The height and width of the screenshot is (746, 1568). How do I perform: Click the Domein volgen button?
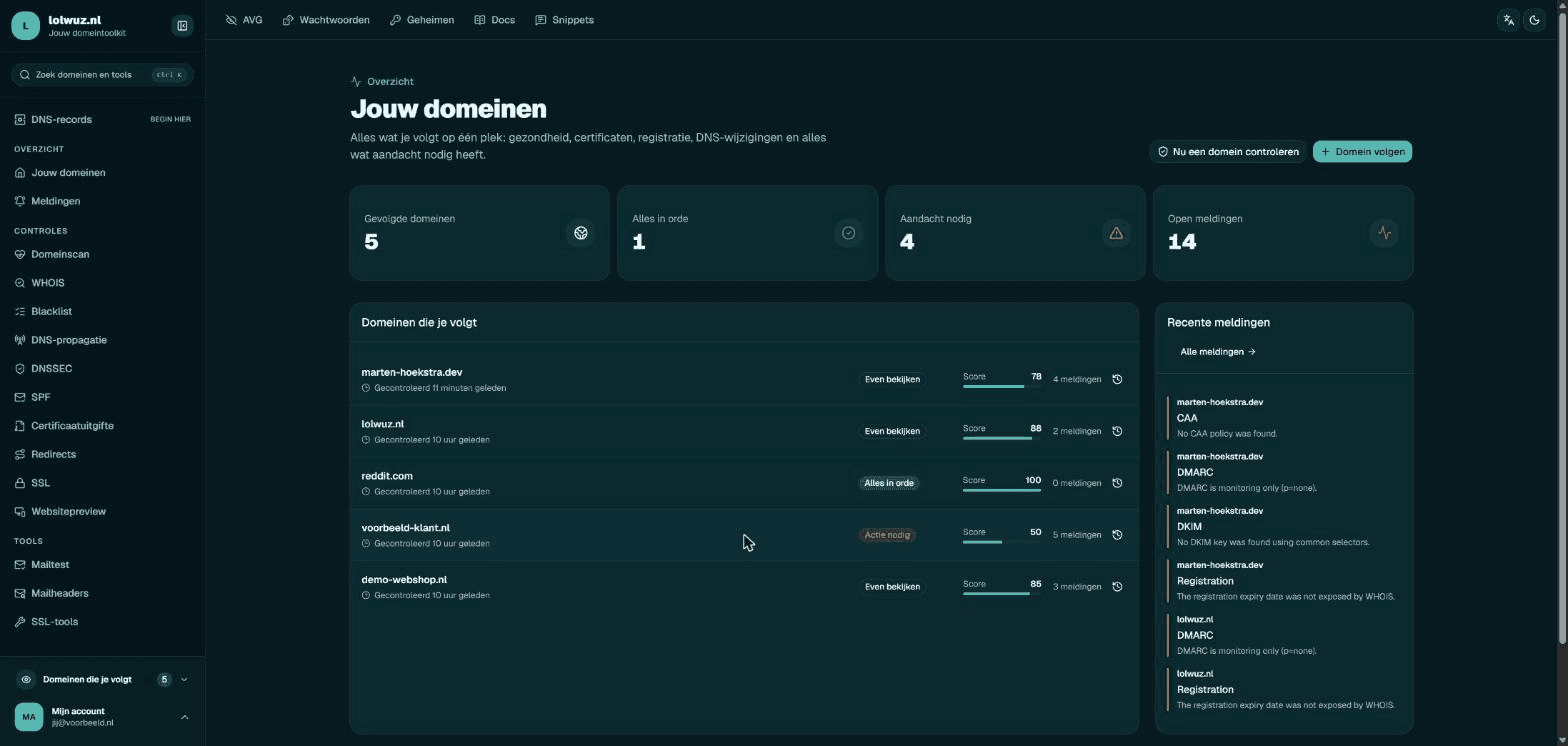(x=1362, y=152)
